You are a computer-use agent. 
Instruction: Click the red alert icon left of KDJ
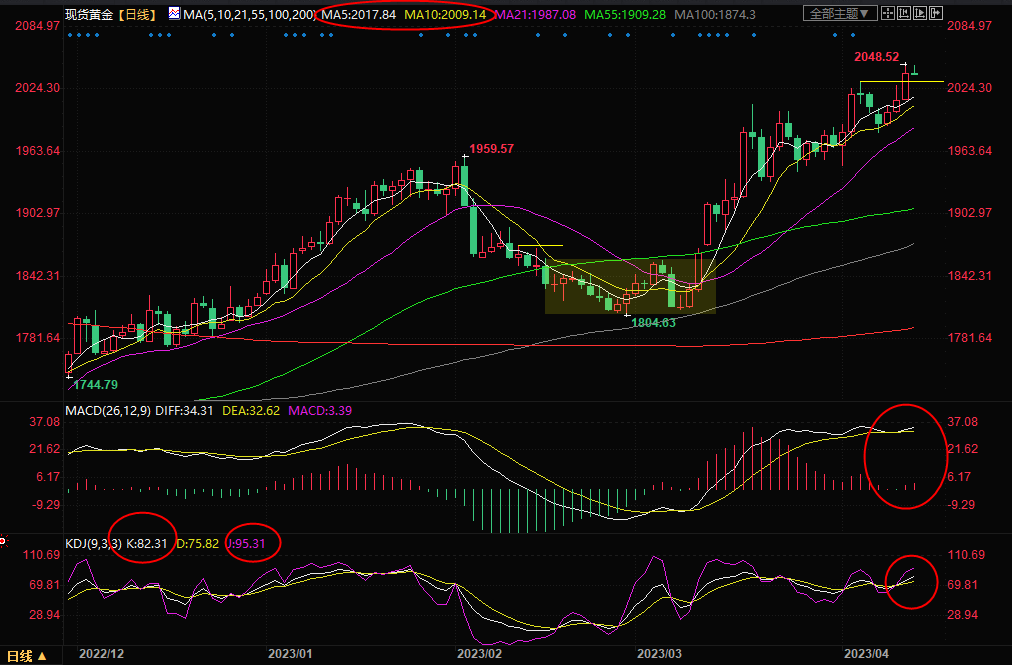click(4, 541)
